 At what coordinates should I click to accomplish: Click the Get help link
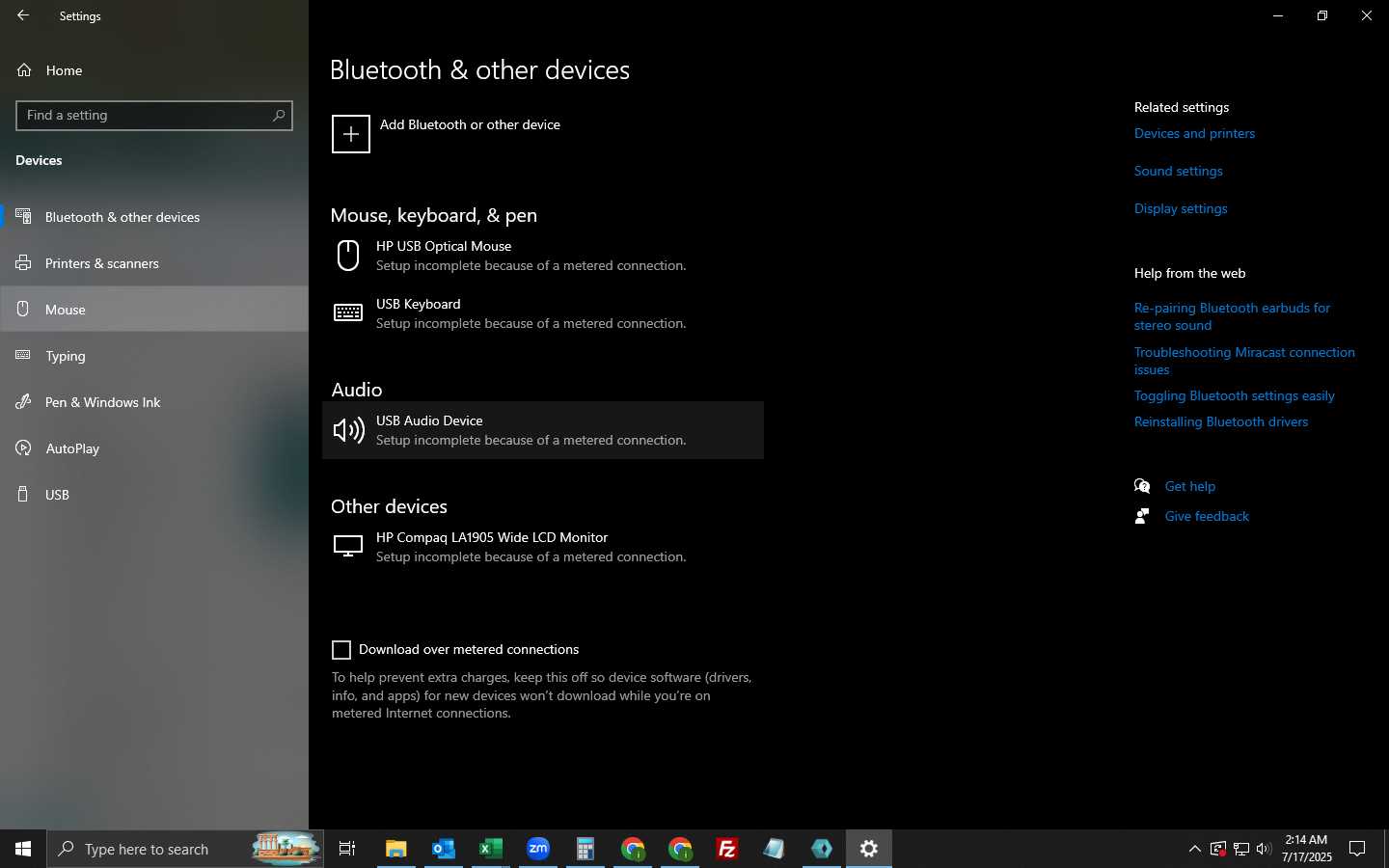pos(1189,487)
